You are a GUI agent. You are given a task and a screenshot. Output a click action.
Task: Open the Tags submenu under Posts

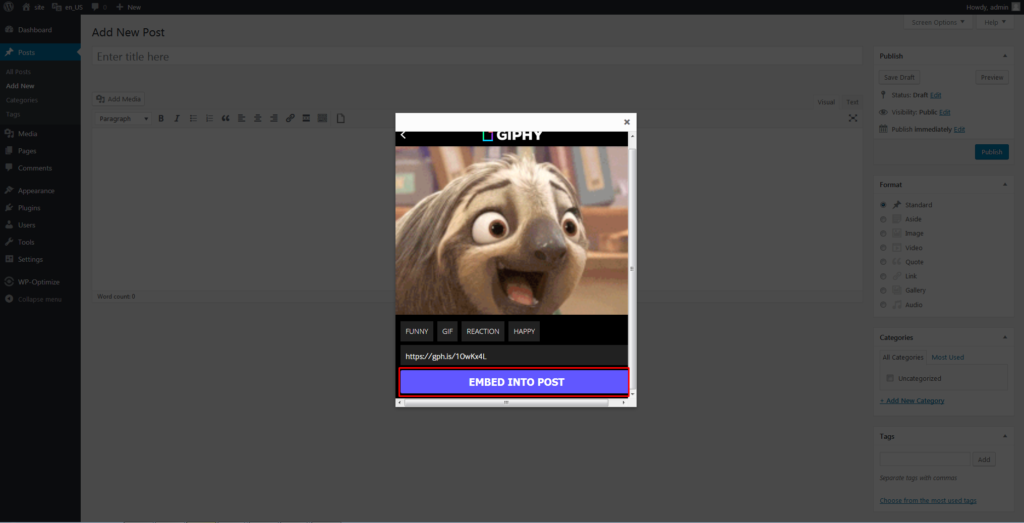click(x=13, y=114)
